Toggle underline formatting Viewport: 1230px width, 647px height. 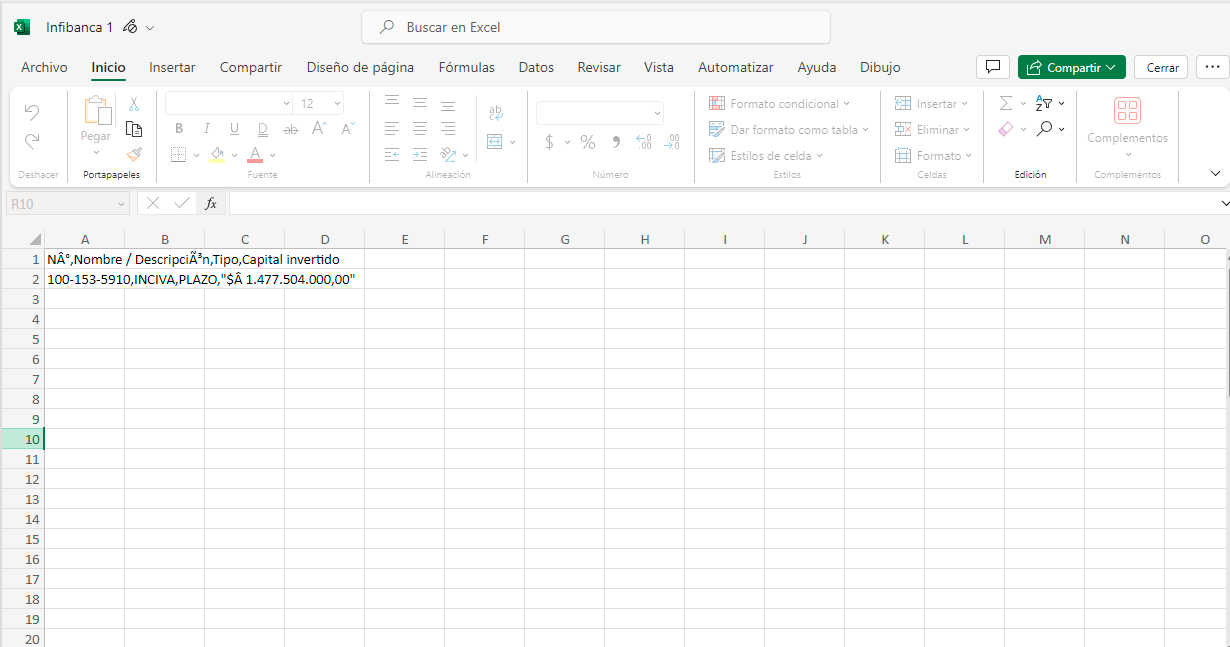click(235, 129)
